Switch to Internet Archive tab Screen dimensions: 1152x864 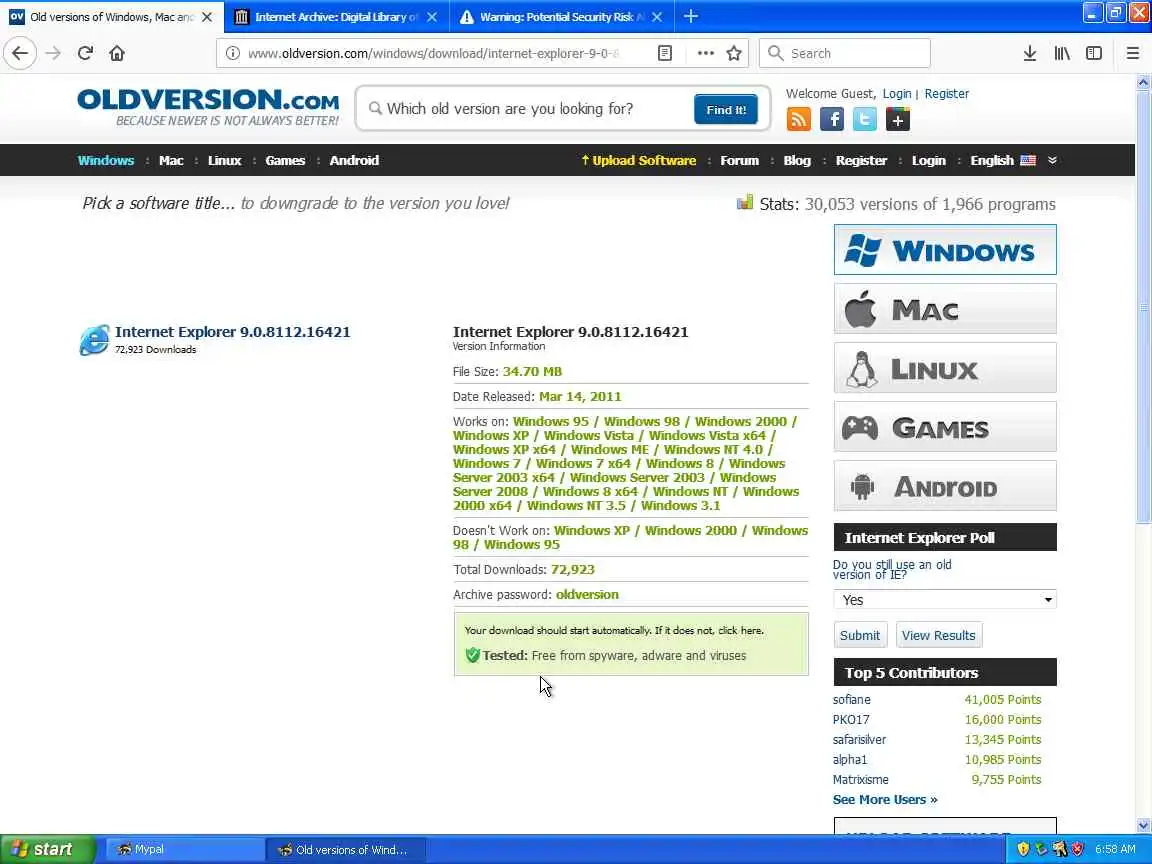click(x=336, y=16)
